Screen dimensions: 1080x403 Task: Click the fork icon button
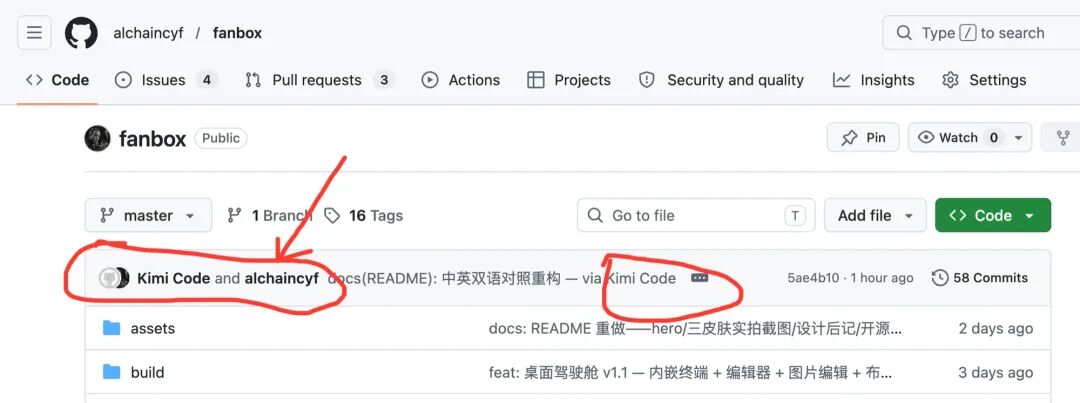[x=1063, y=138]
